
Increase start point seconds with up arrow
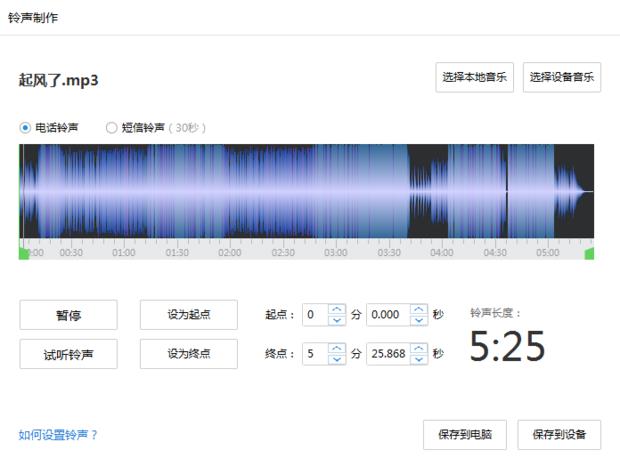(x=420, y=310)
